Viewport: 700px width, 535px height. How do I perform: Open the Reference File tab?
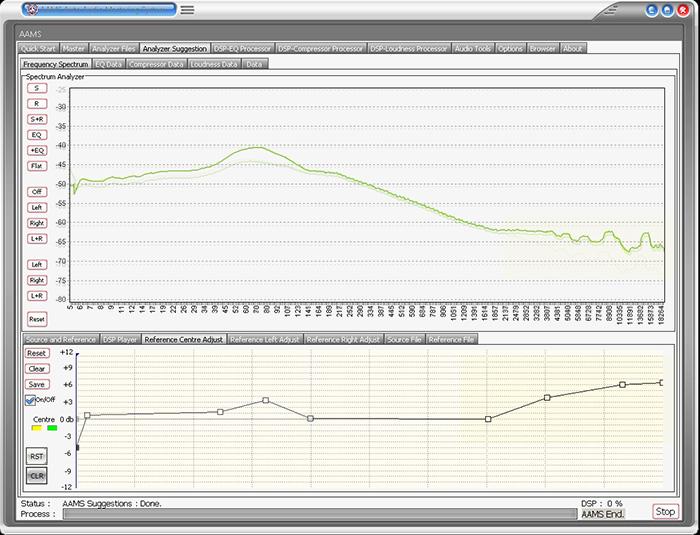tap(451, 339)
